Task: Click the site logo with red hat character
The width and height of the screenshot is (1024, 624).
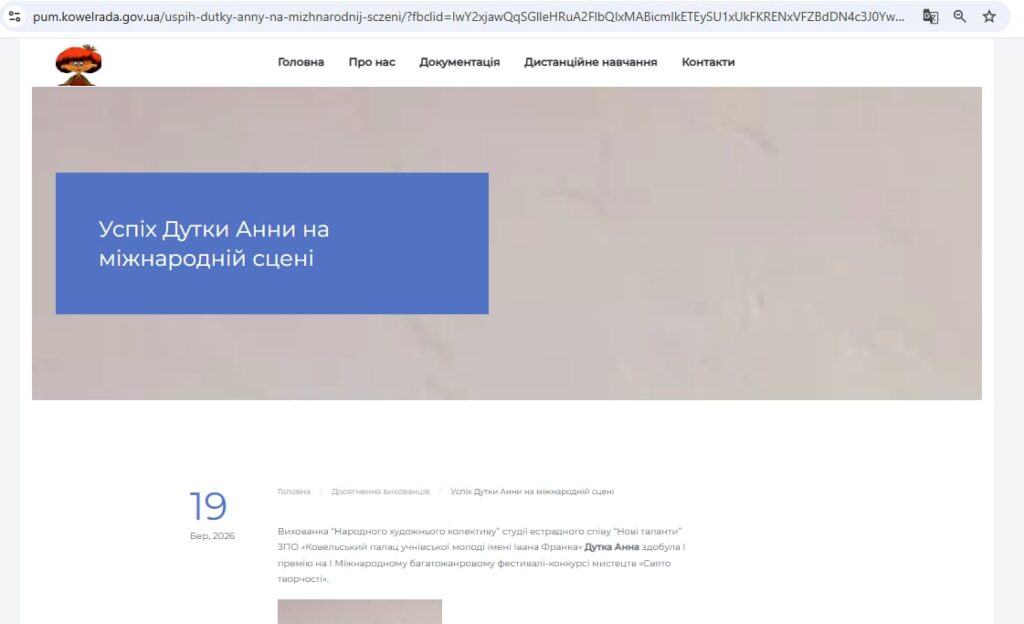Action: [78, 65]
